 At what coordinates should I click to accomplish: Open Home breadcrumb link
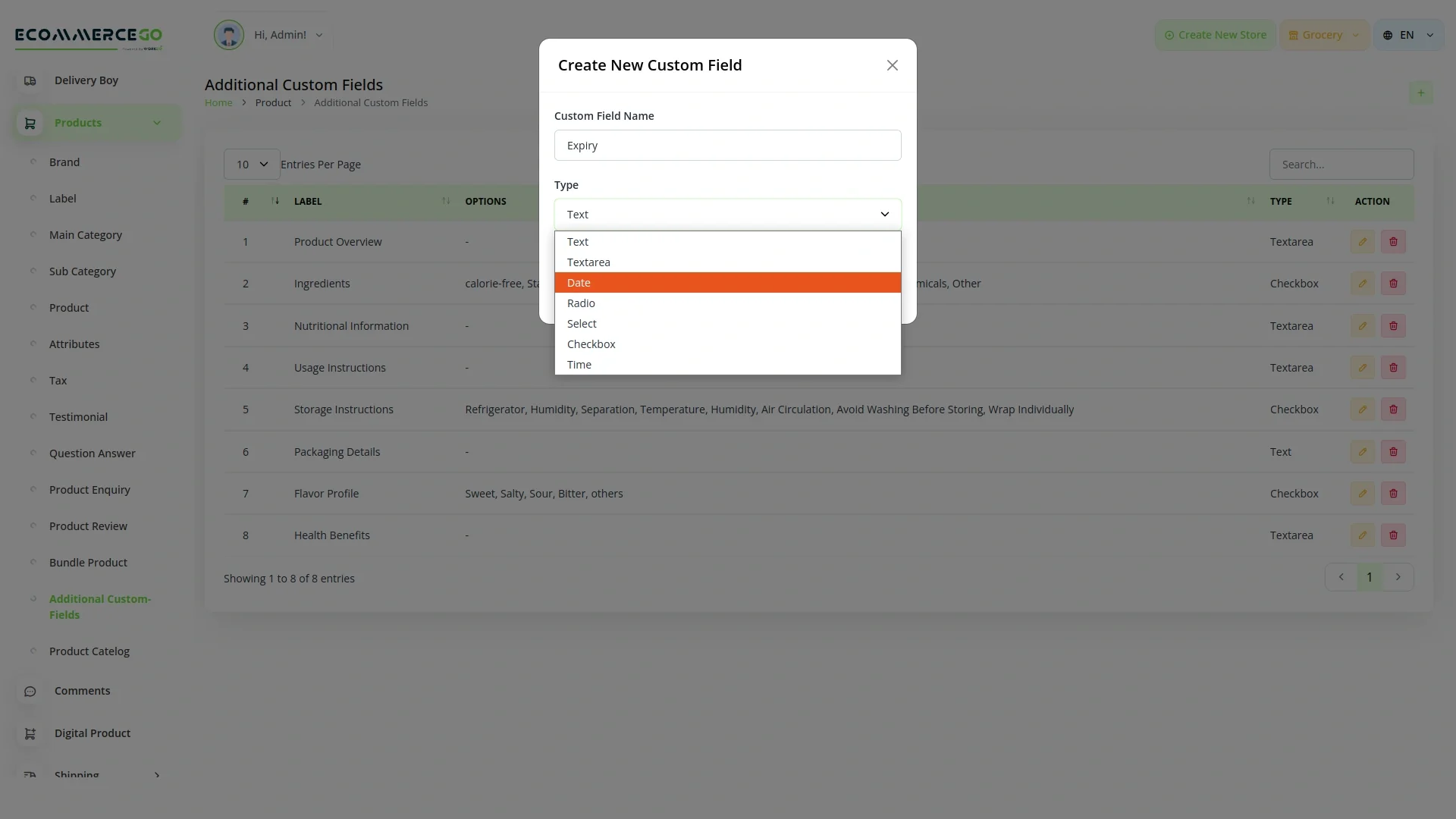(218, 102)
